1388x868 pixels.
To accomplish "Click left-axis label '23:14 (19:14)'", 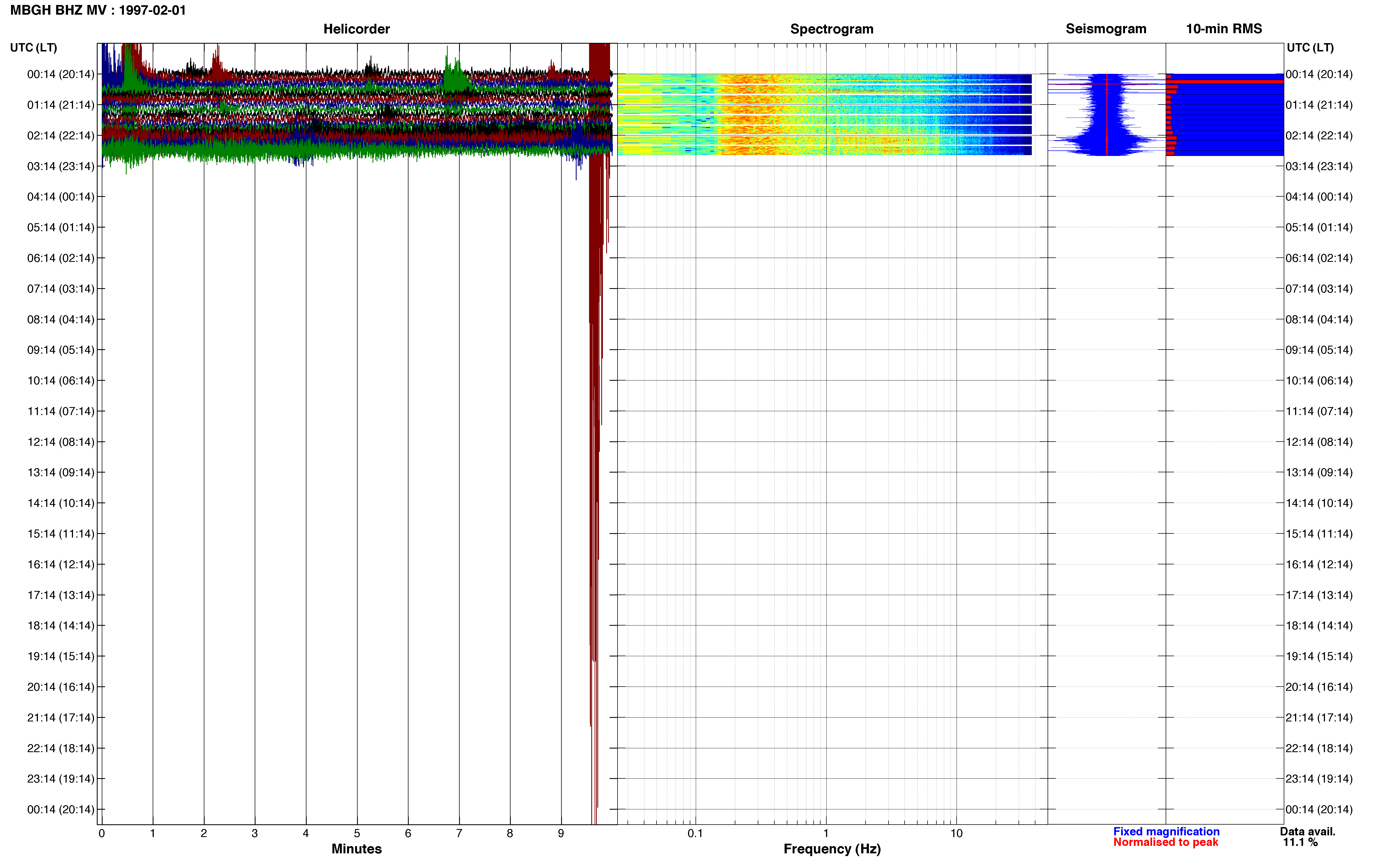I will pyautogui.click(x=61, y=778).
